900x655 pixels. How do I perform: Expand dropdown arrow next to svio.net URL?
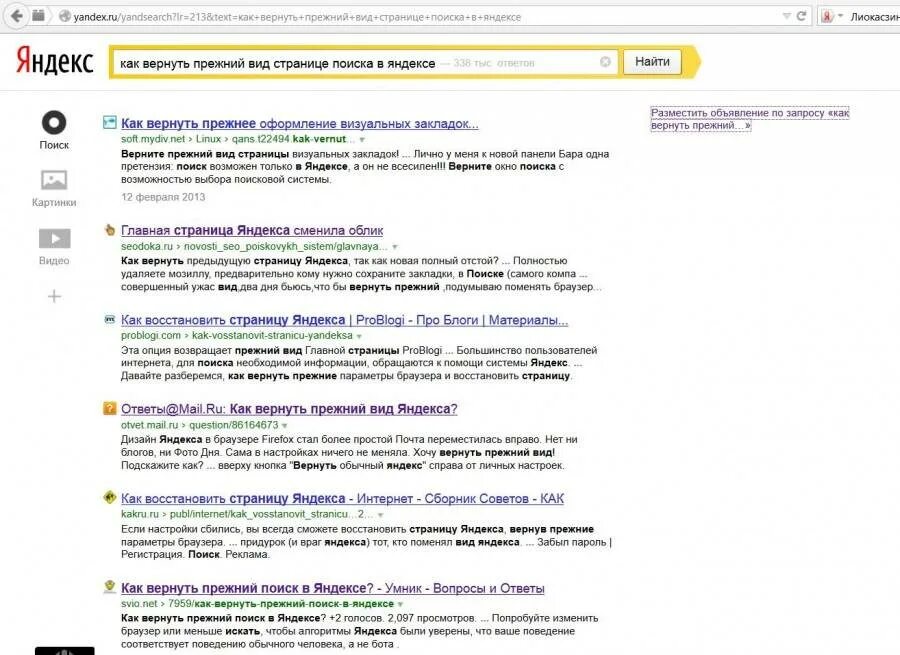point(400,604)
